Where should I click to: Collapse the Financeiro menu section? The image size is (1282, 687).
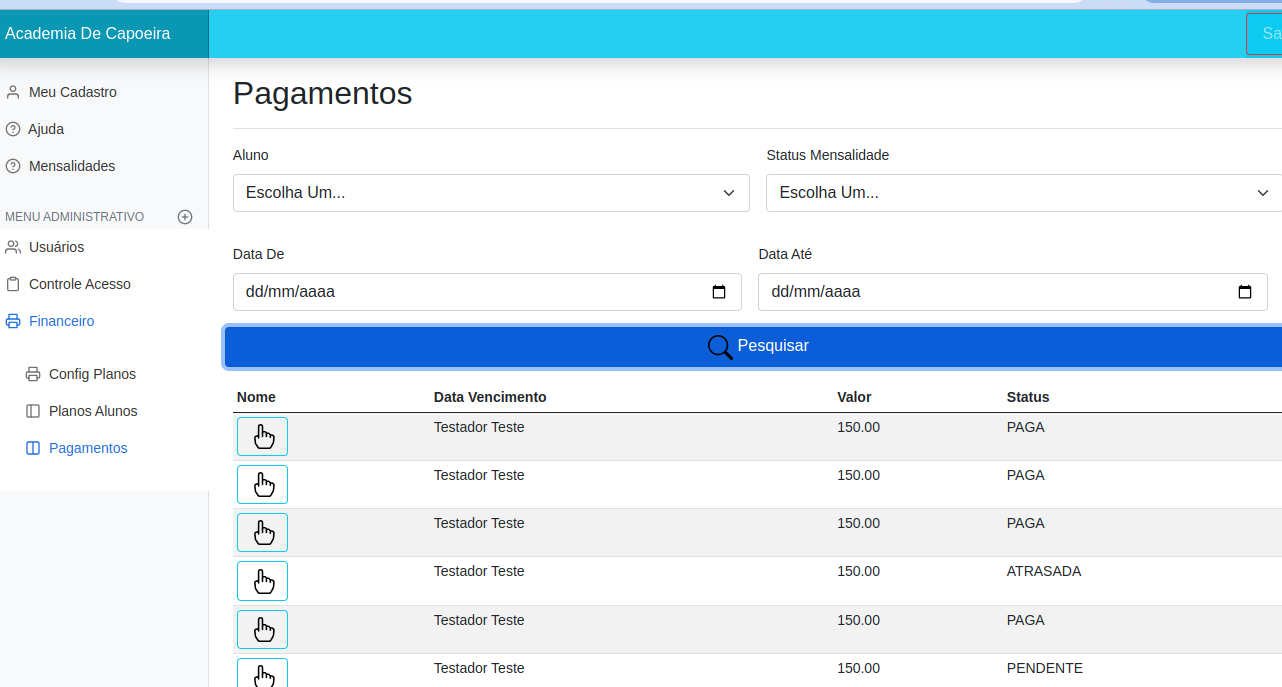coord(61,321)
